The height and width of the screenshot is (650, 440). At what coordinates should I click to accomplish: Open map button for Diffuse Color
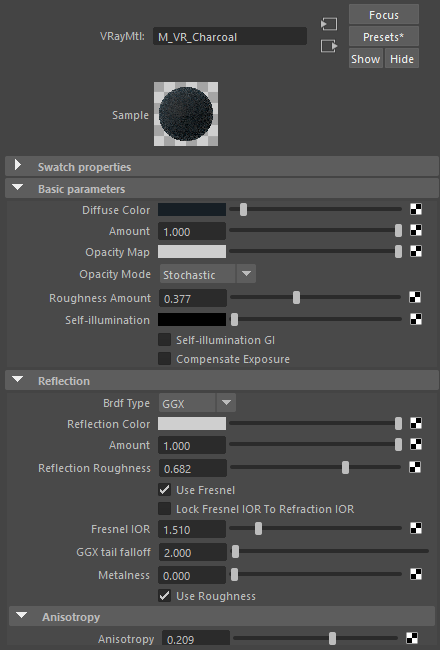416,209
